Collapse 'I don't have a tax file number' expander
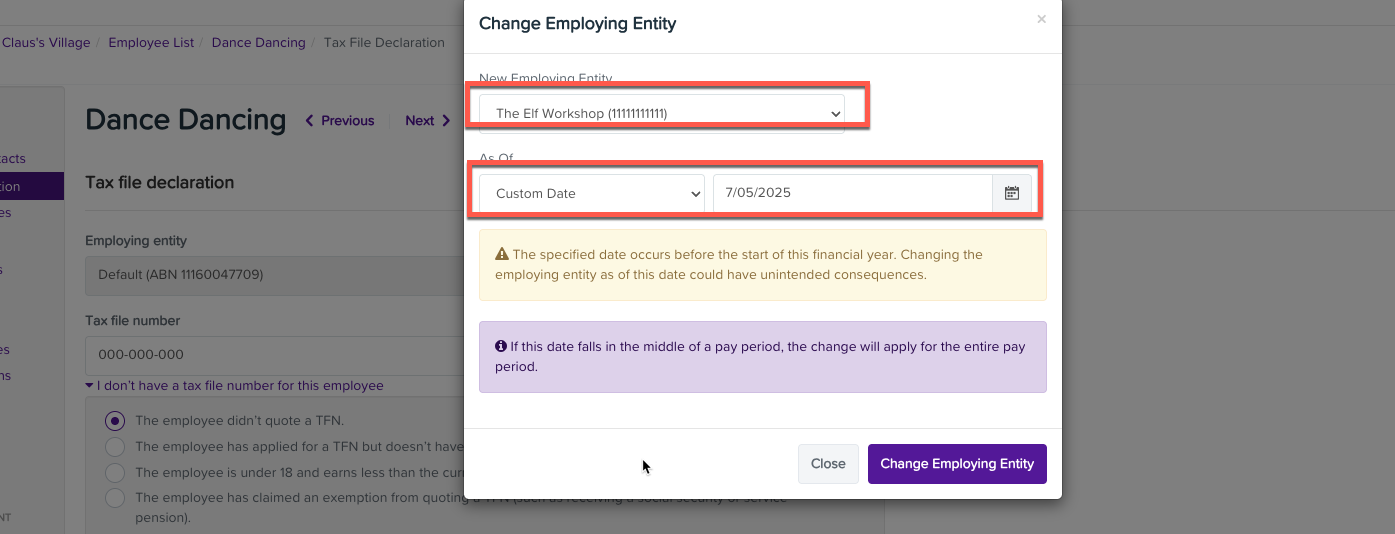This screenshot has height=534, width=1395. pyautogui.click(x=234, y=386)
